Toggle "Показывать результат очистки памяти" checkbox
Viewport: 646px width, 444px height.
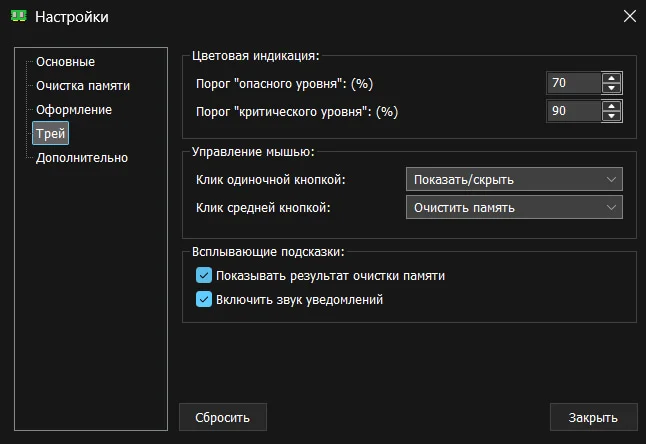[x=204, y=276]
